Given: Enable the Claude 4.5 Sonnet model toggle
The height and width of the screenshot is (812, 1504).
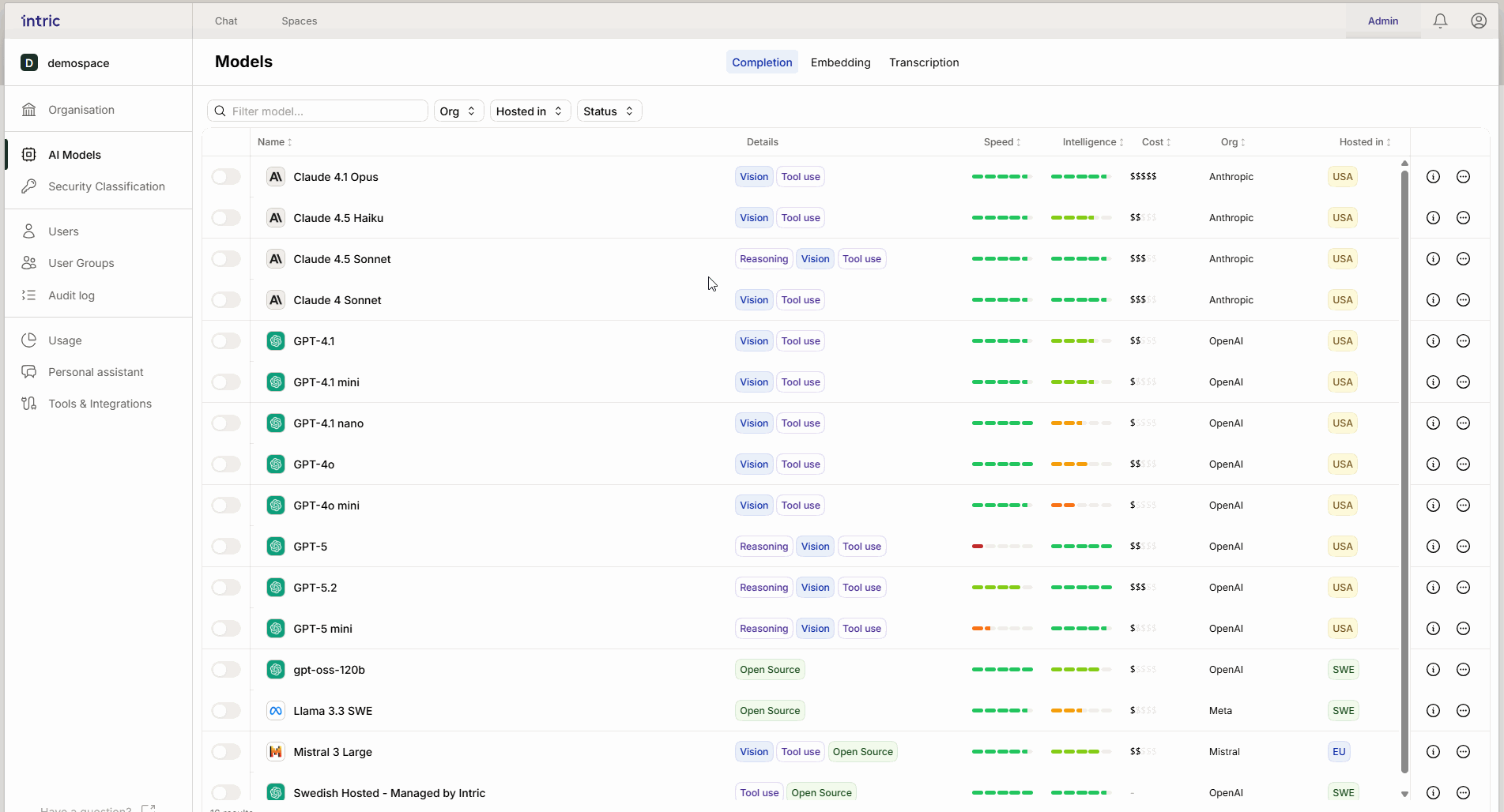Looking at the screenshot, I should click(226, 259).
